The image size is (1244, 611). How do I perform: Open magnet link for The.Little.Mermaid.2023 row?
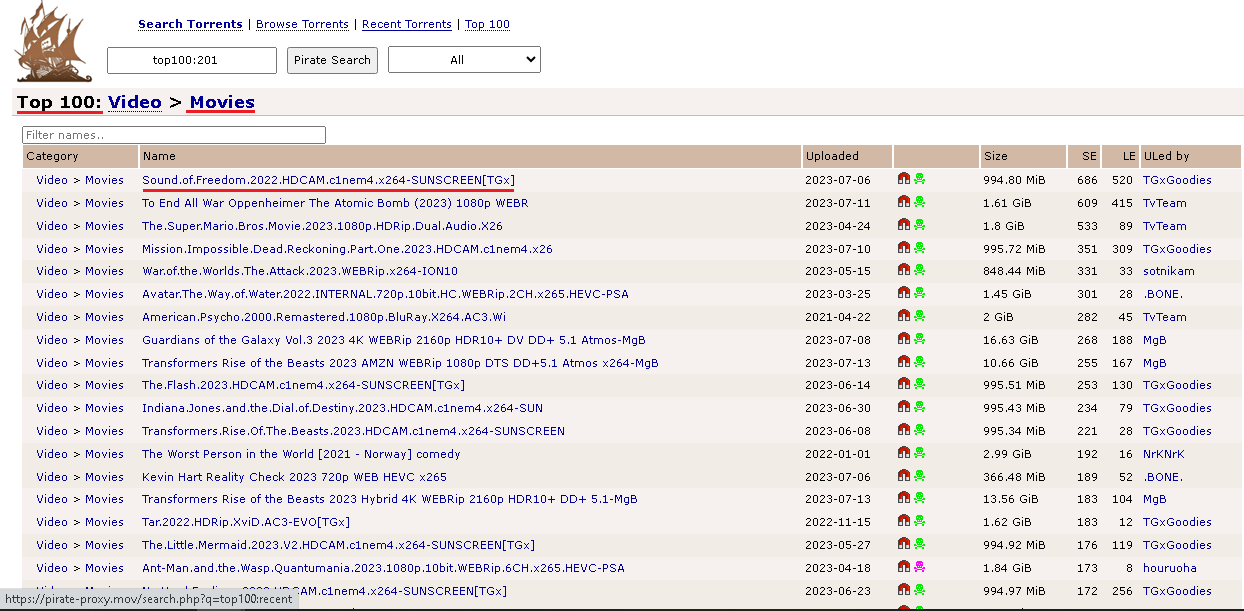[904, 544]
